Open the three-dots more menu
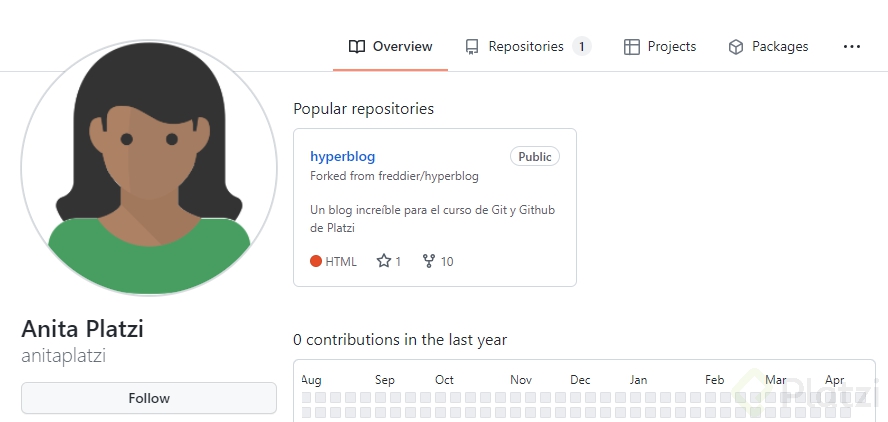The height and width of the screenshot is (422, 888). click(x=852, y=47)
